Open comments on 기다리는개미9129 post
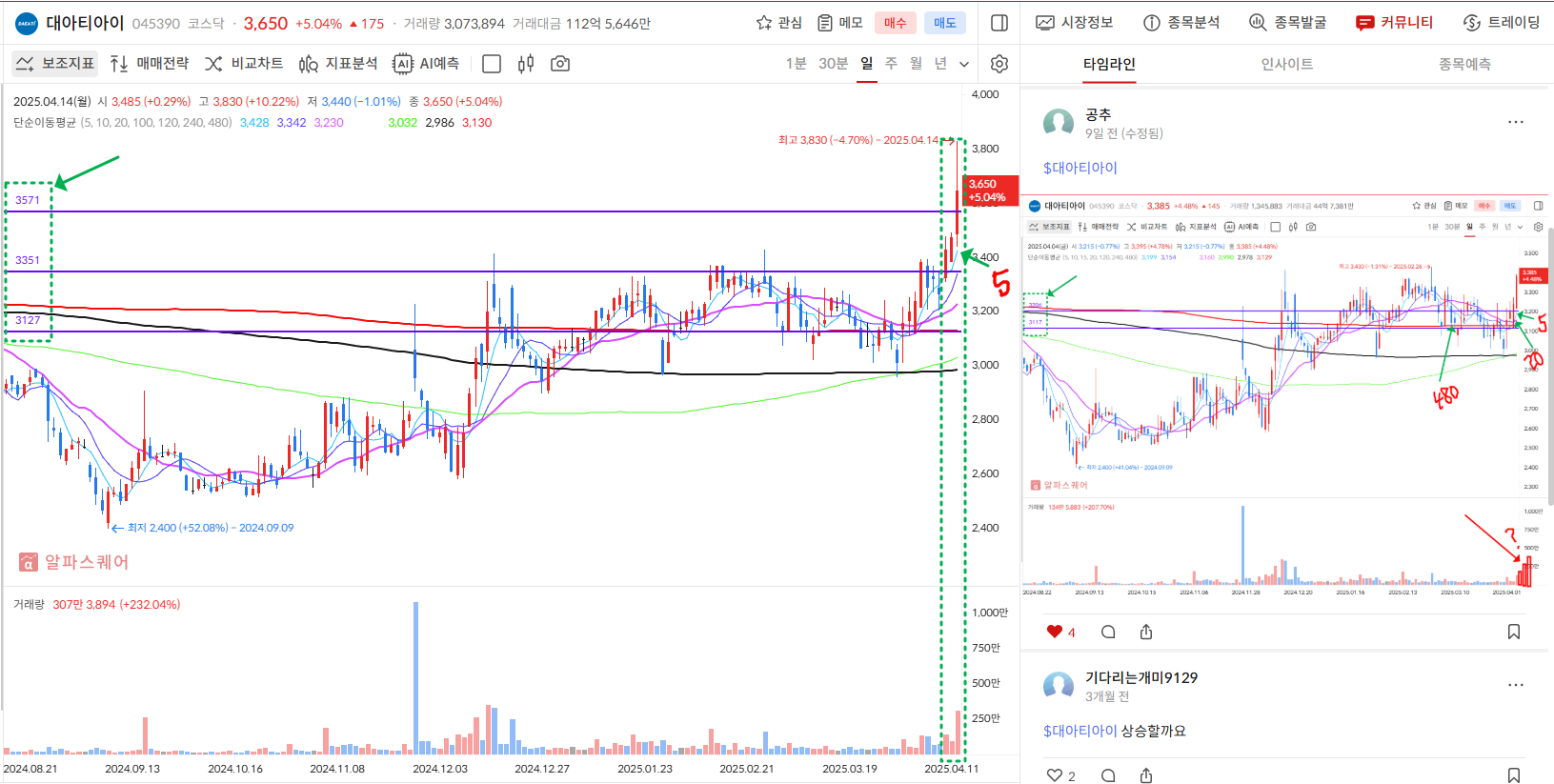This screenshot has width=1554, height=784. (x=1108, y=775)
